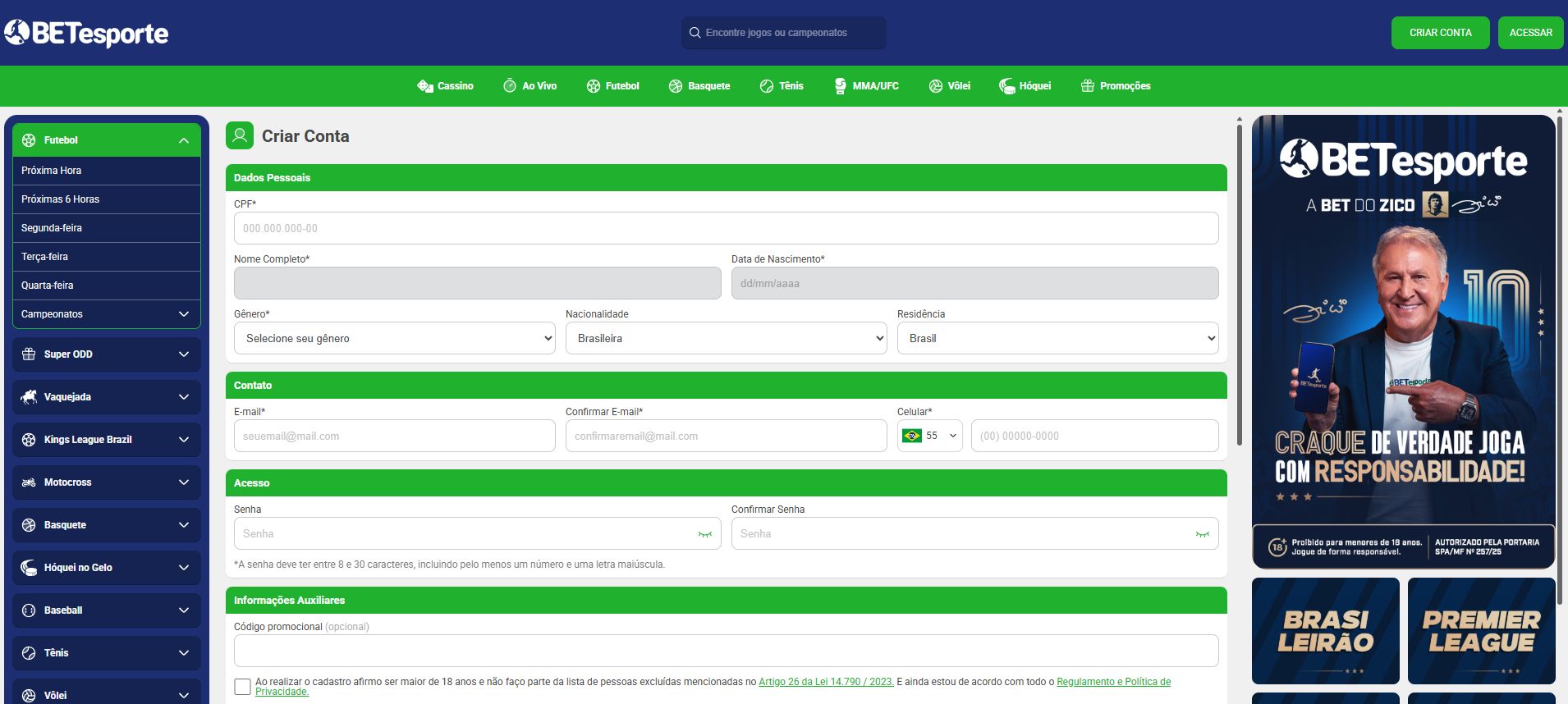Viewport: 1568px width, 704px height.
Task: Click the CRIAR CONTA button
Action: click(x=1441, y=33)
